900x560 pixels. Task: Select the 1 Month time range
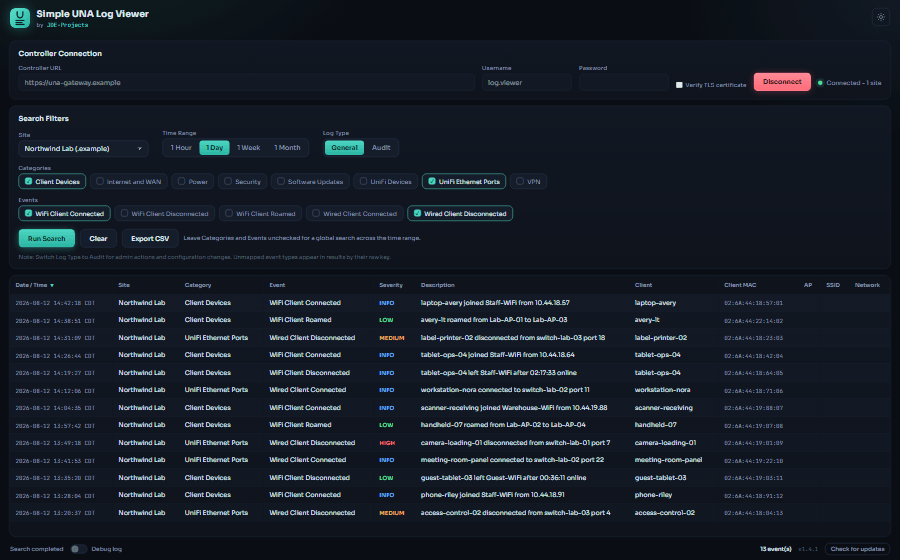[287, 147]
